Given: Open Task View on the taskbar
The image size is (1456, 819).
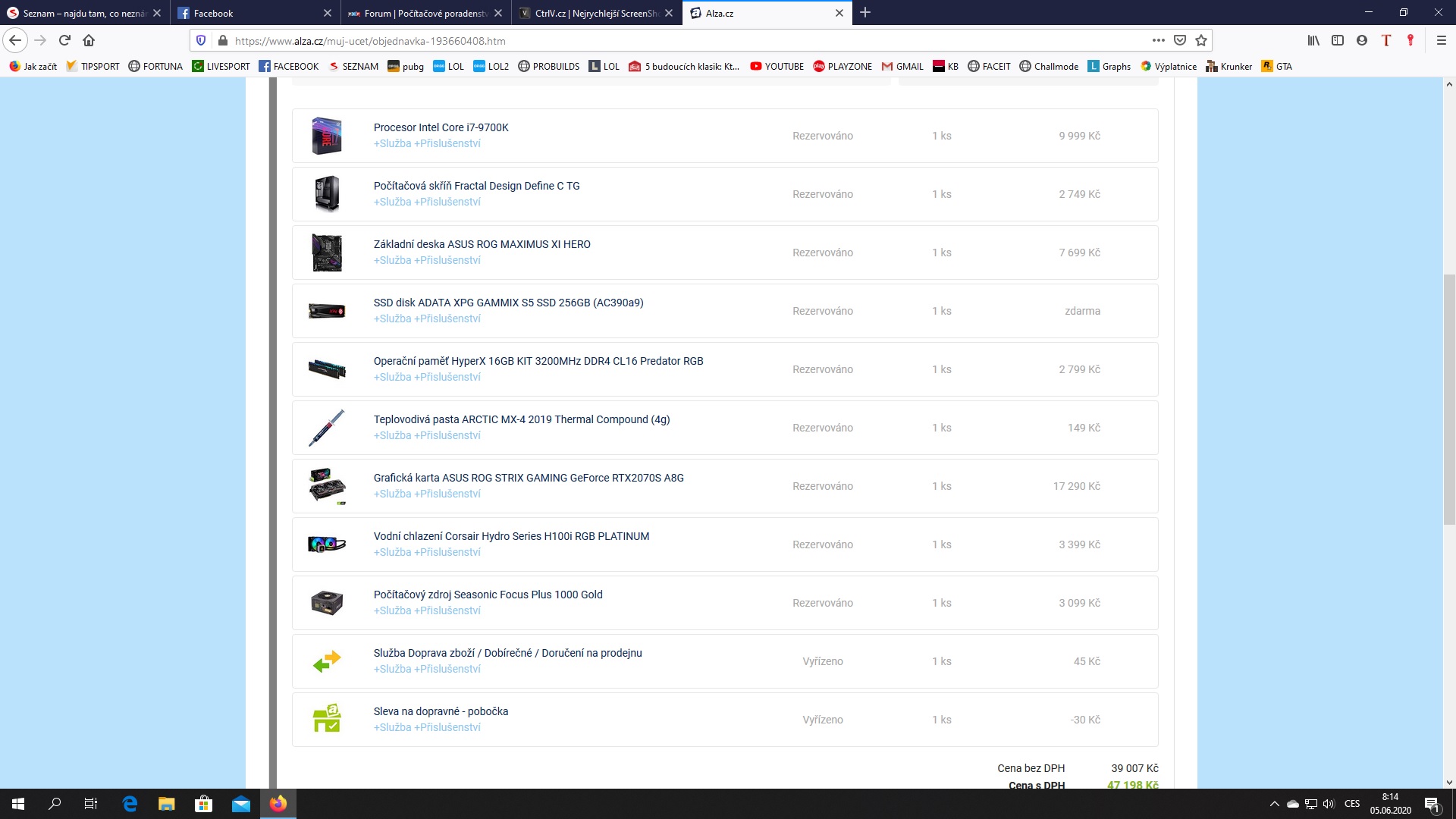Looking at the screenshot, I should coord(91,804).
